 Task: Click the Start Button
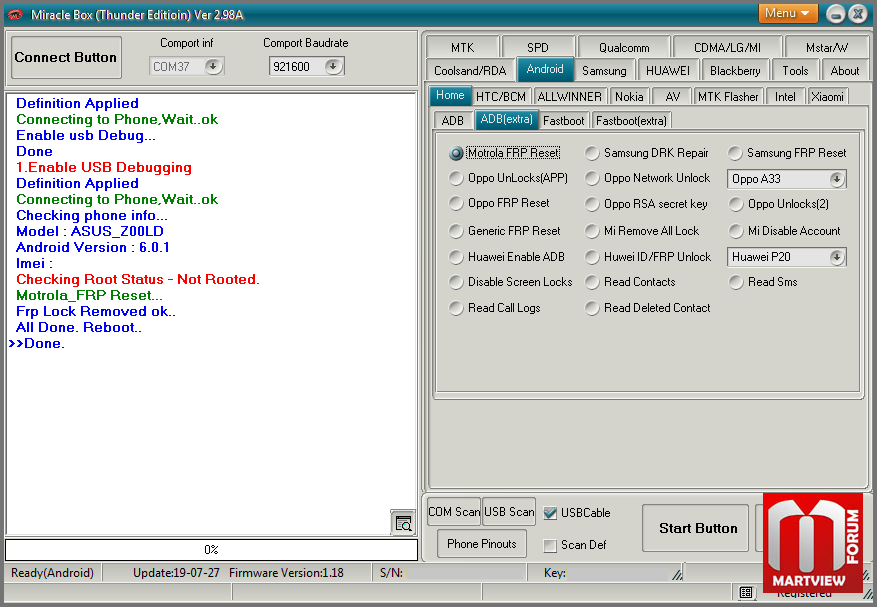click(x=698, y=528)
